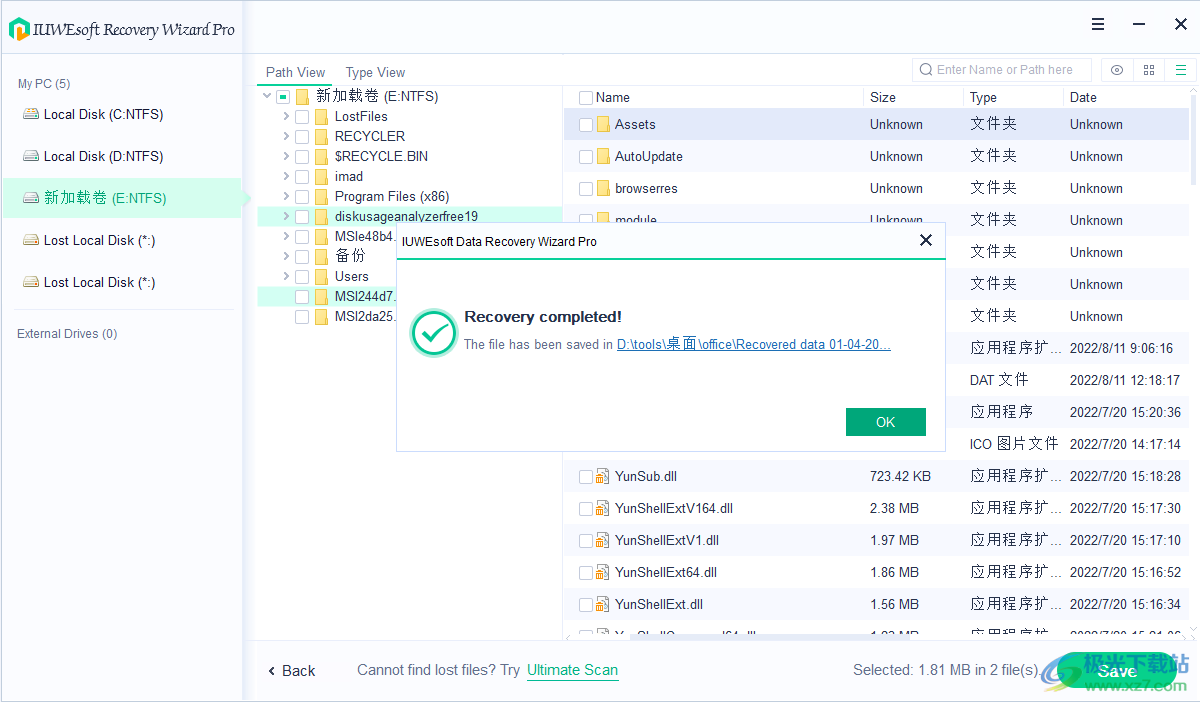Click the search magnifier icon
The width and height of the screenshot is (1200, 702).
tap(925, 69)
